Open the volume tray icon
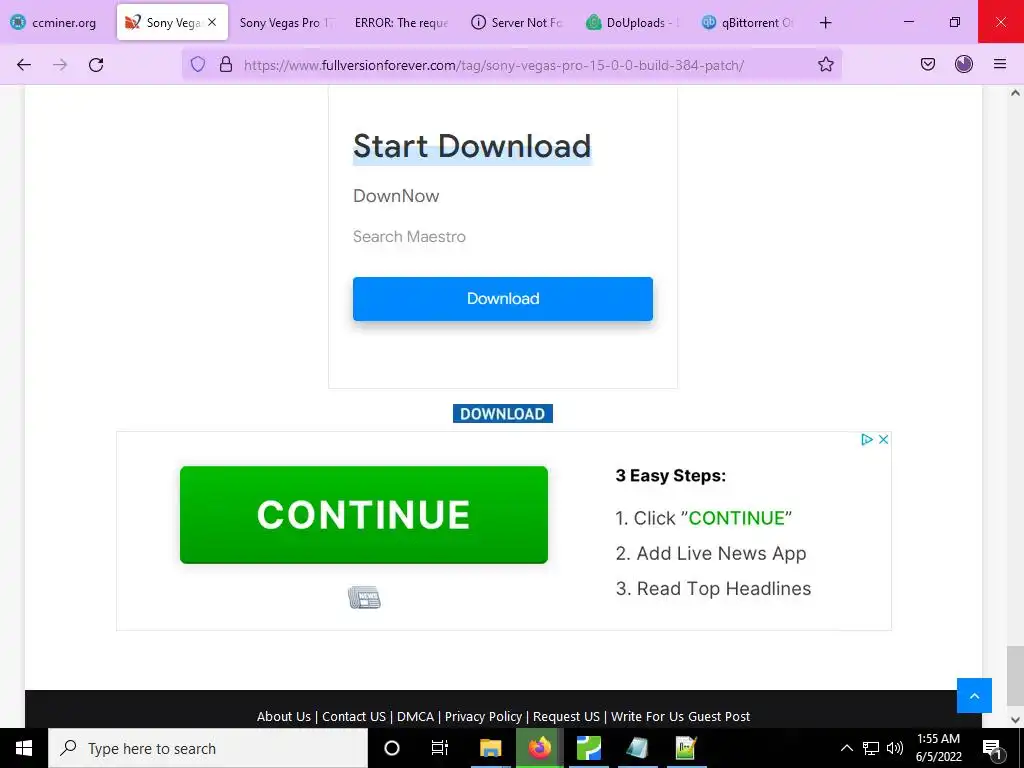This screenshot has height=768, width=1024. pyautogui.click(x=895, y=748)
